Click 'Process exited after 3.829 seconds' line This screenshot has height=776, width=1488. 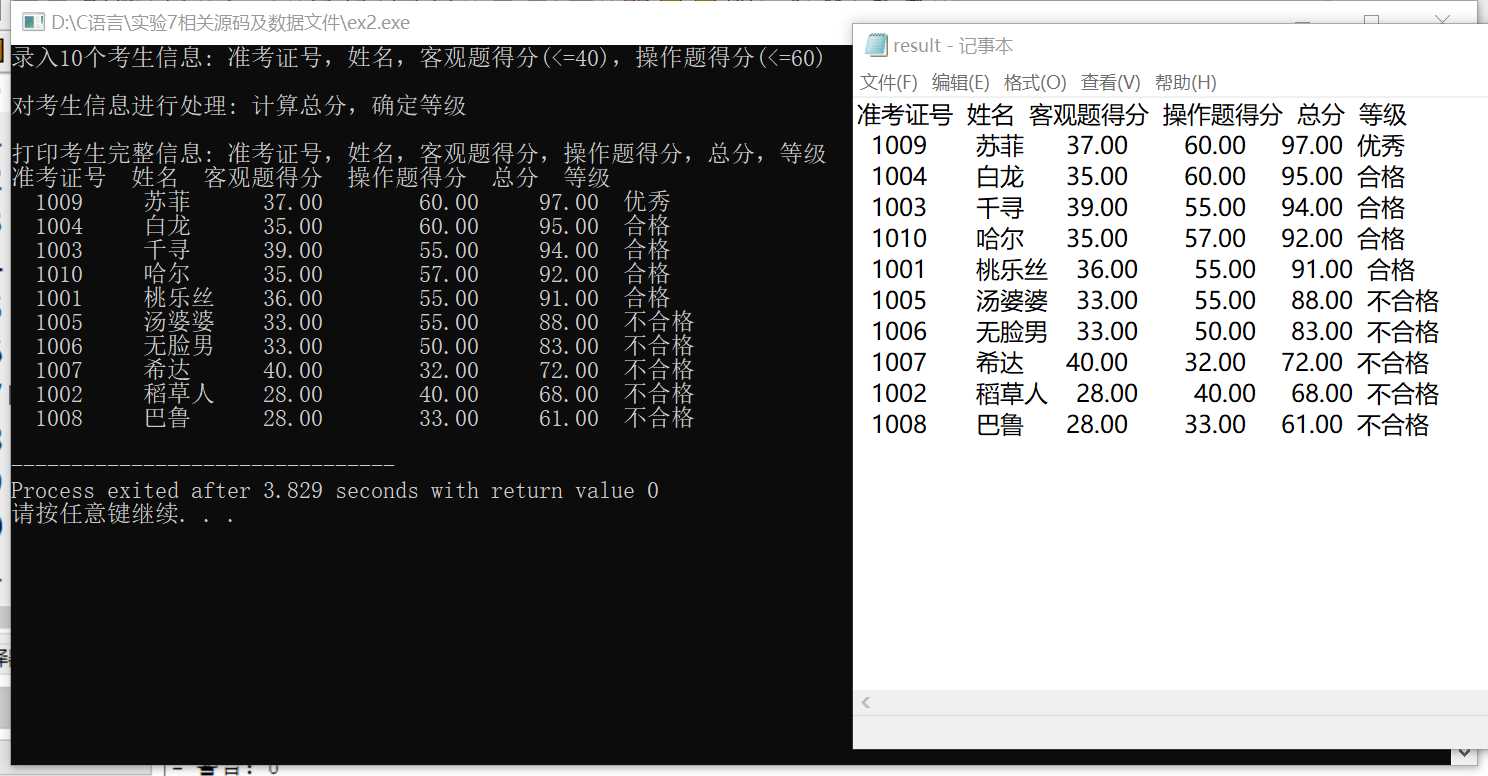tap(335, 491)
